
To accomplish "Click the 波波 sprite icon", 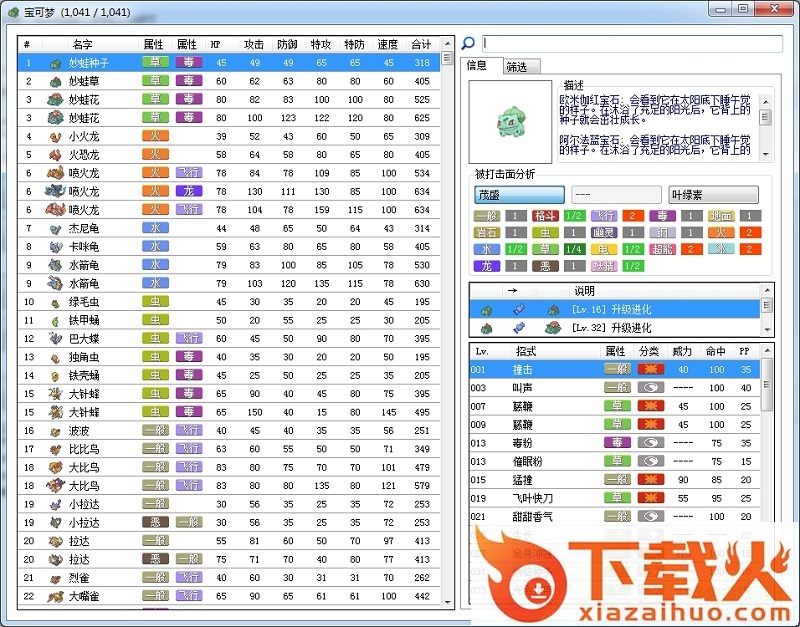I will tap(55, 431).
